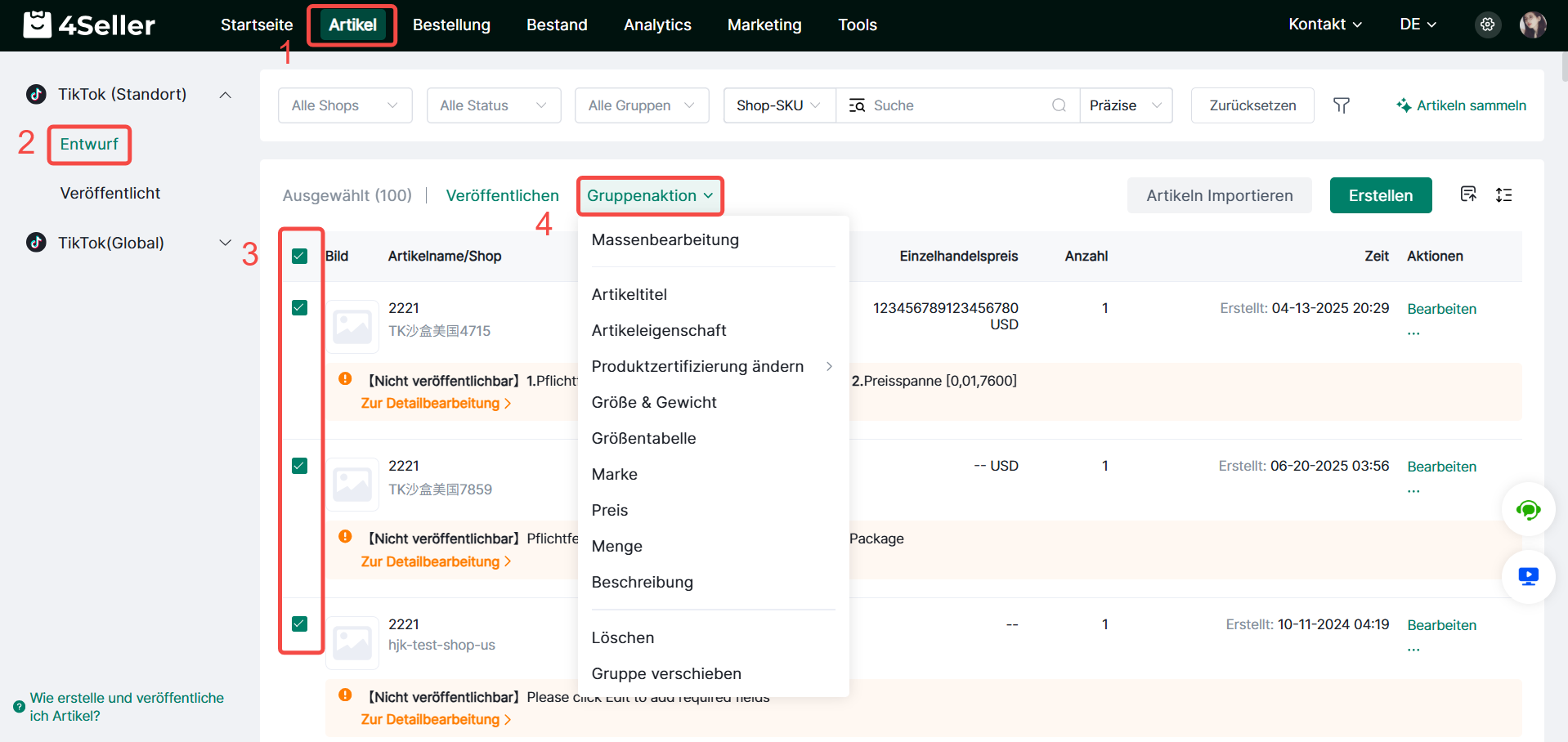Click the settings gear icon
This screenshot has height=742, width=1568.
[1487, 25]
